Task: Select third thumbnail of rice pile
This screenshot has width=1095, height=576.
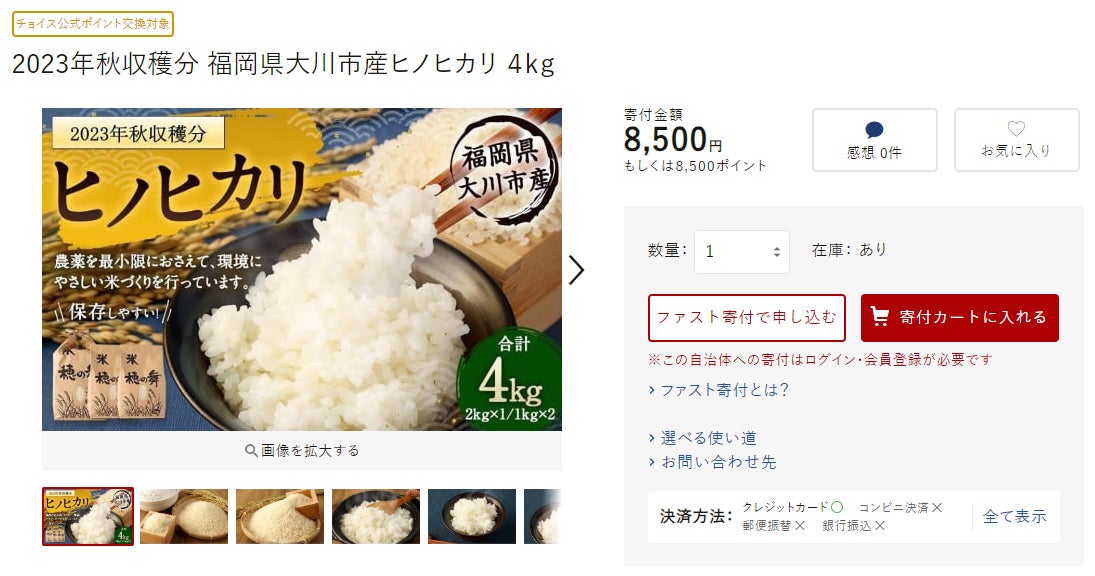Action: [x=280, y=516]
